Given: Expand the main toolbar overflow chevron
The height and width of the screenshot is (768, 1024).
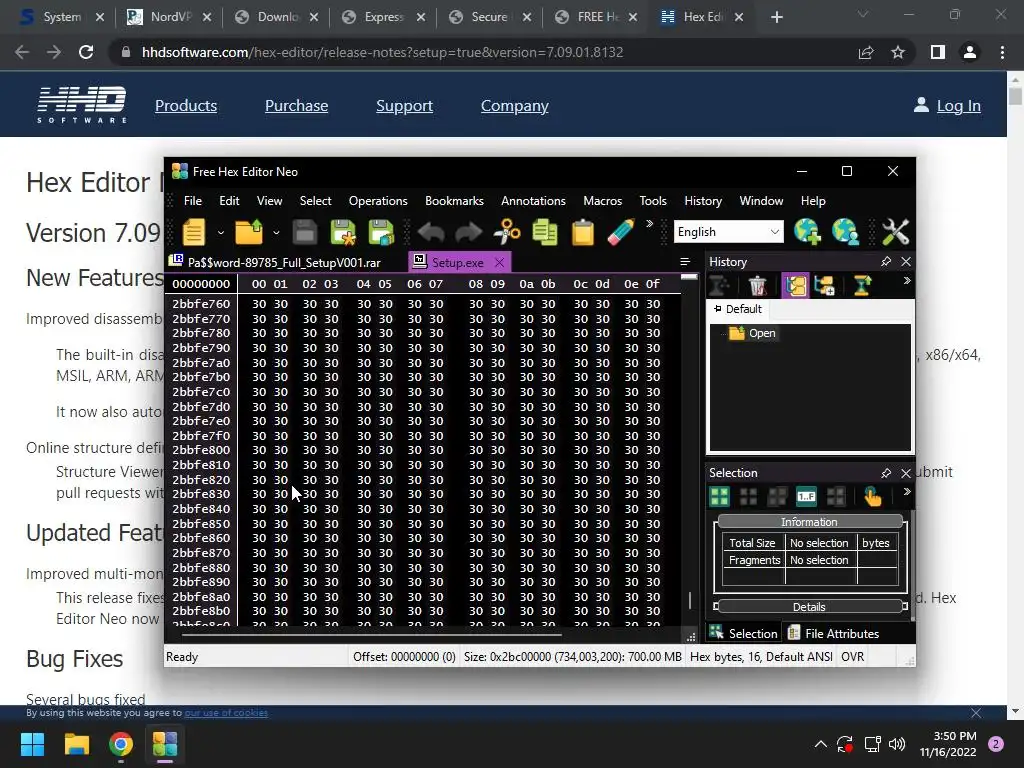Looking at the screenshot, I should (x=649, y=223).
